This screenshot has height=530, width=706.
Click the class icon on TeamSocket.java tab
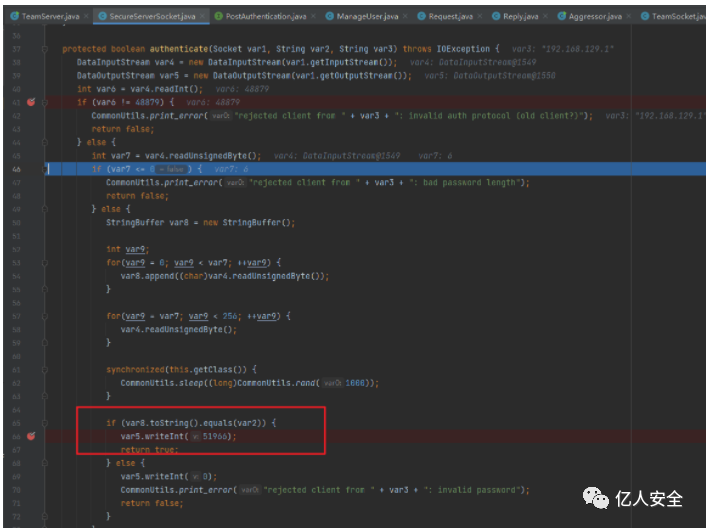pos(645,16)
